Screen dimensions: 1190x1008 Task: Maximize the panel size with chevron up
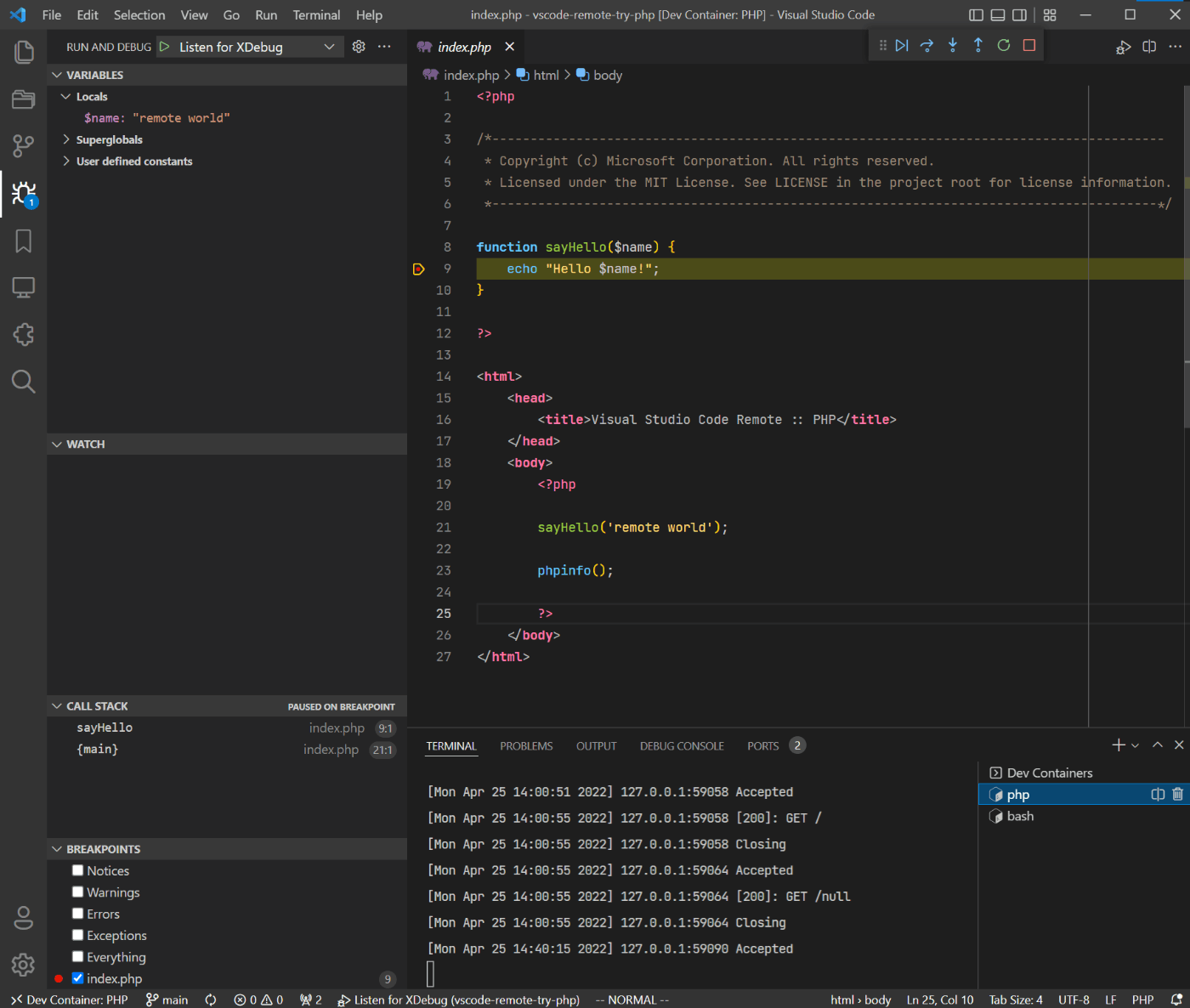1157,745
